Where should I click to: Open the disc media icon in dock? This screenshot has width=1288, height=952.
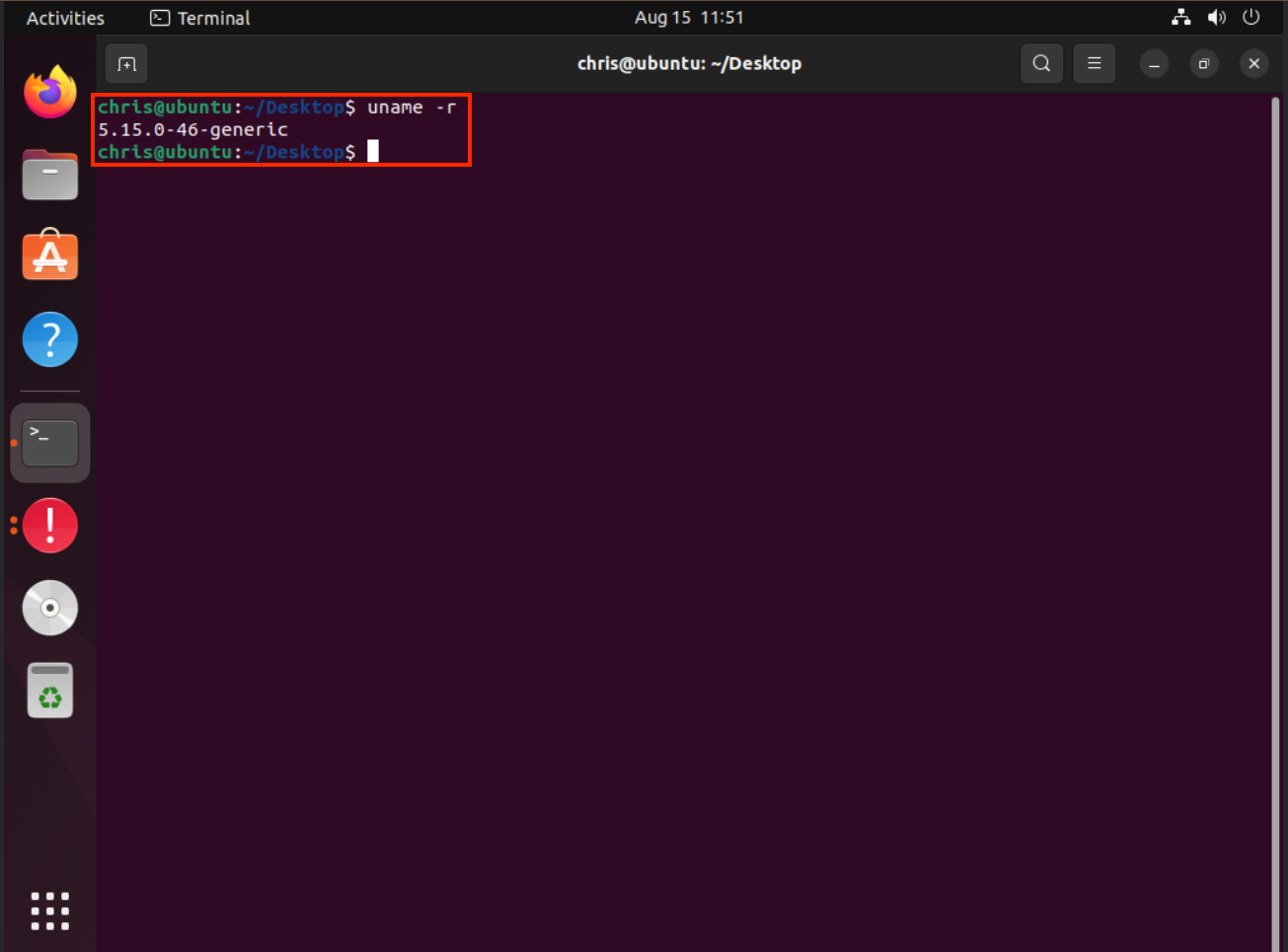pyautogui.click(x=50, y=608)
